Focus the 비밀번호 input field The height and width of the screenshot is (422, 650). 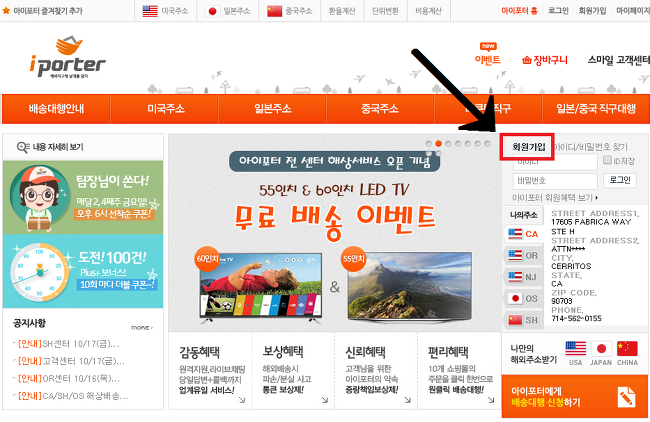click(x=555, y=181)
